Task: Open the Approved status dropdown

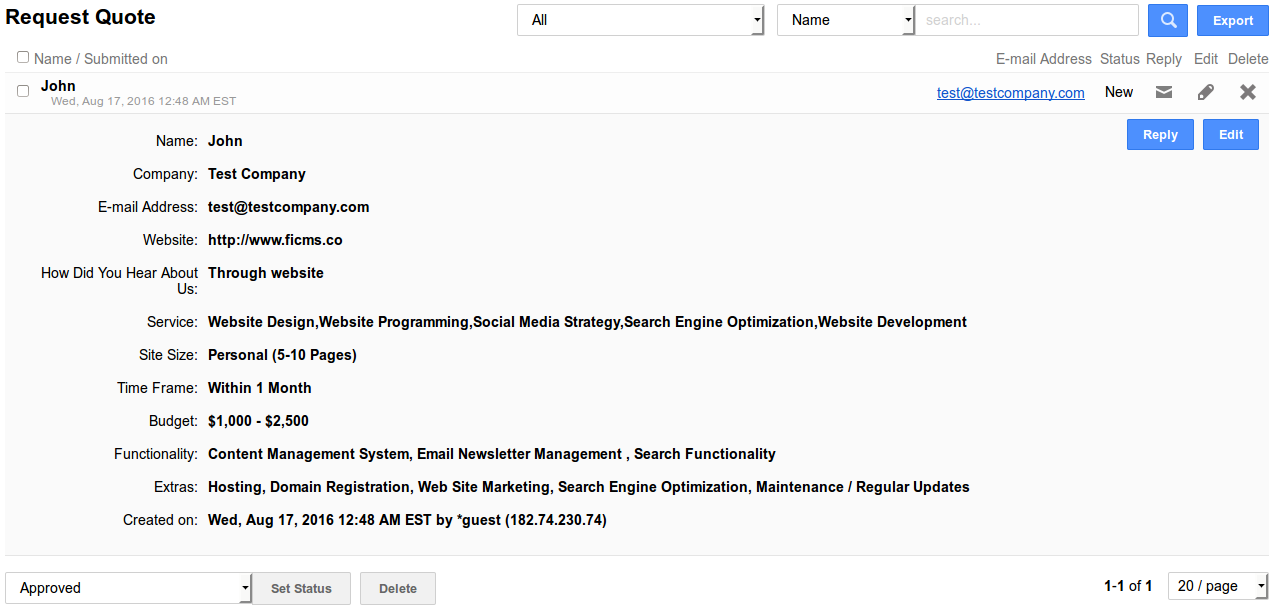Action: tap(128, 588)
